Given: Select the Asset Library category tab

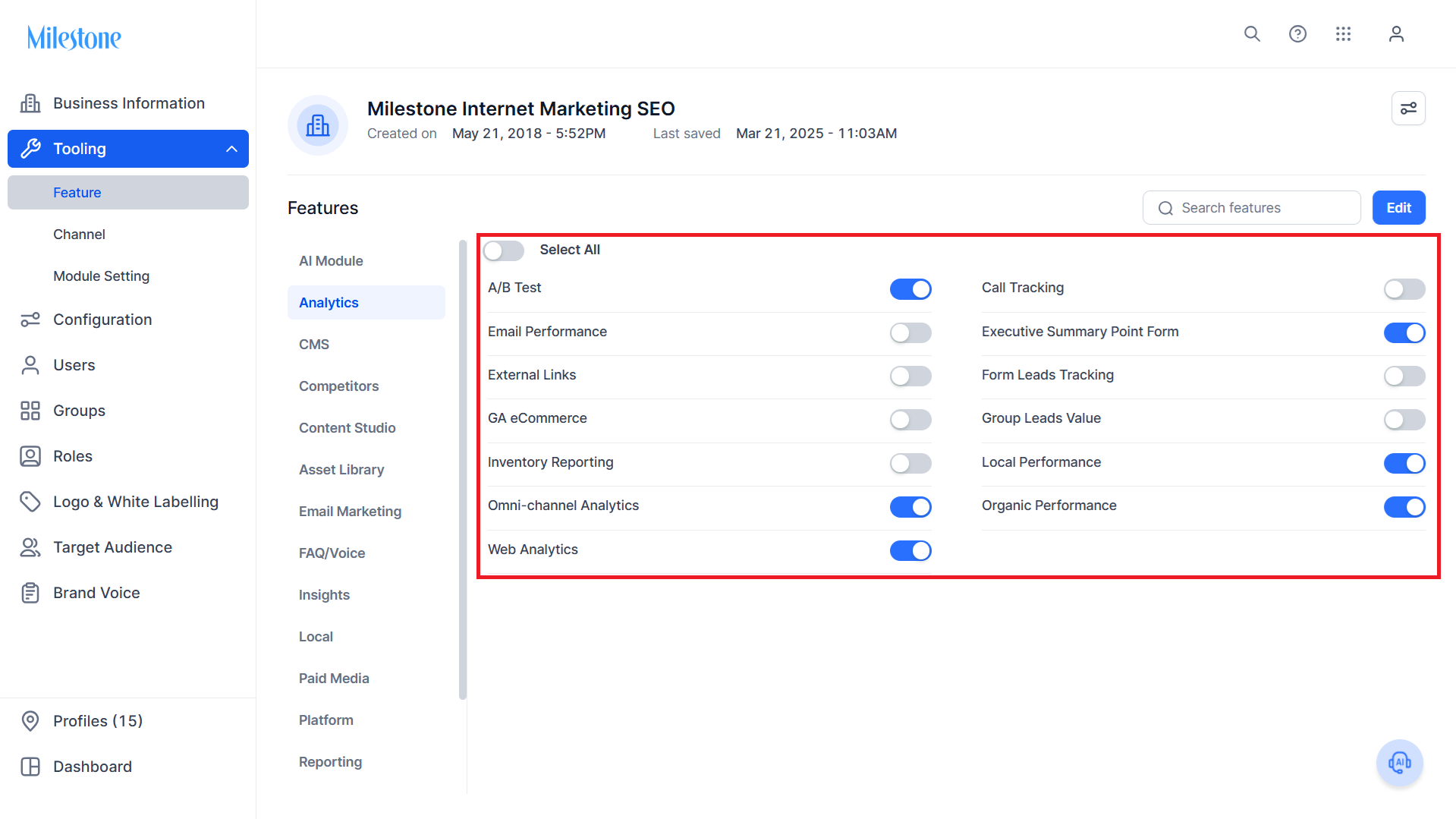Looking at the screenshot, I should [366, 470].
